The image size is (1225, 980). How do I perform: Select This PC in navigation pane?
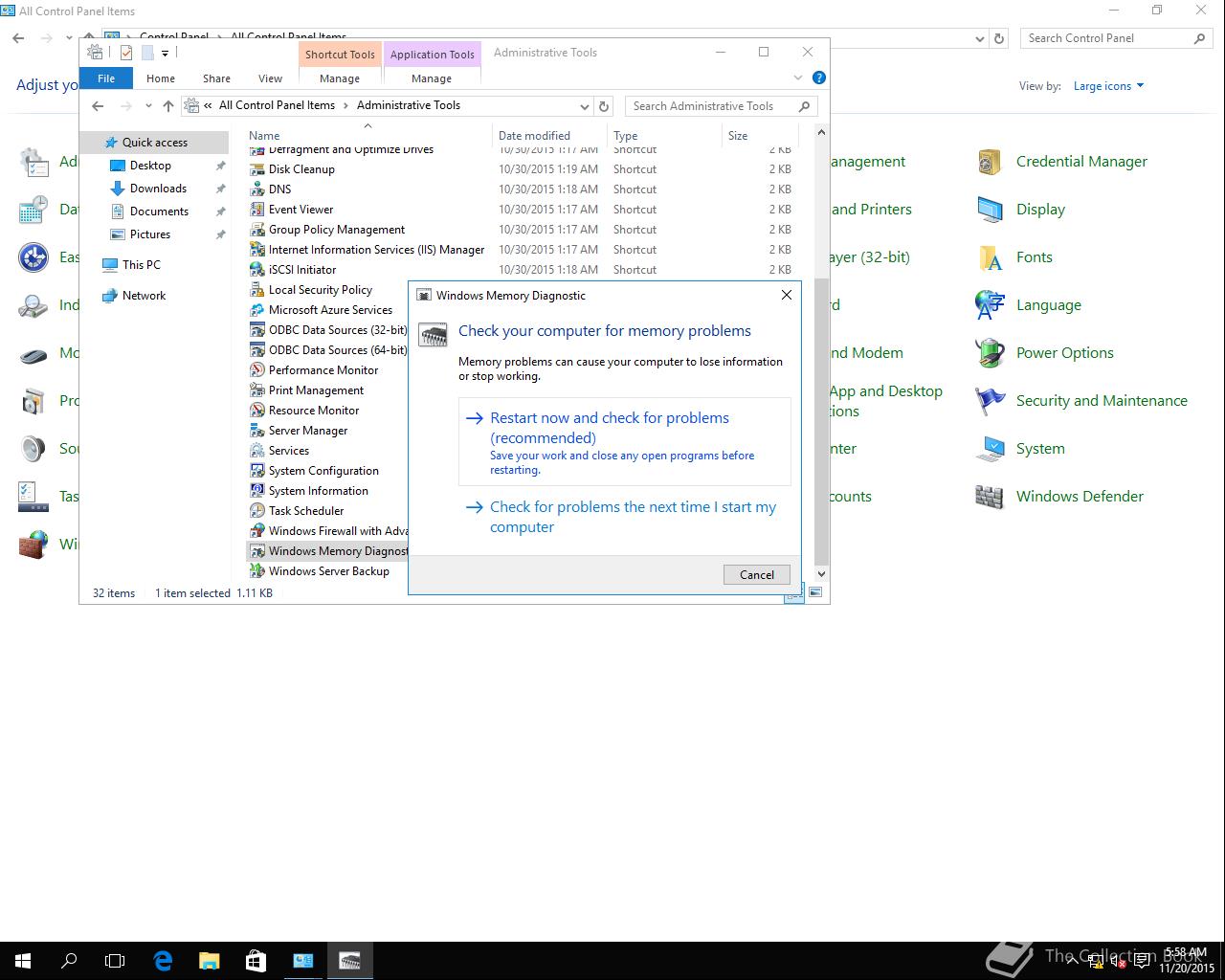pos(142,265)
